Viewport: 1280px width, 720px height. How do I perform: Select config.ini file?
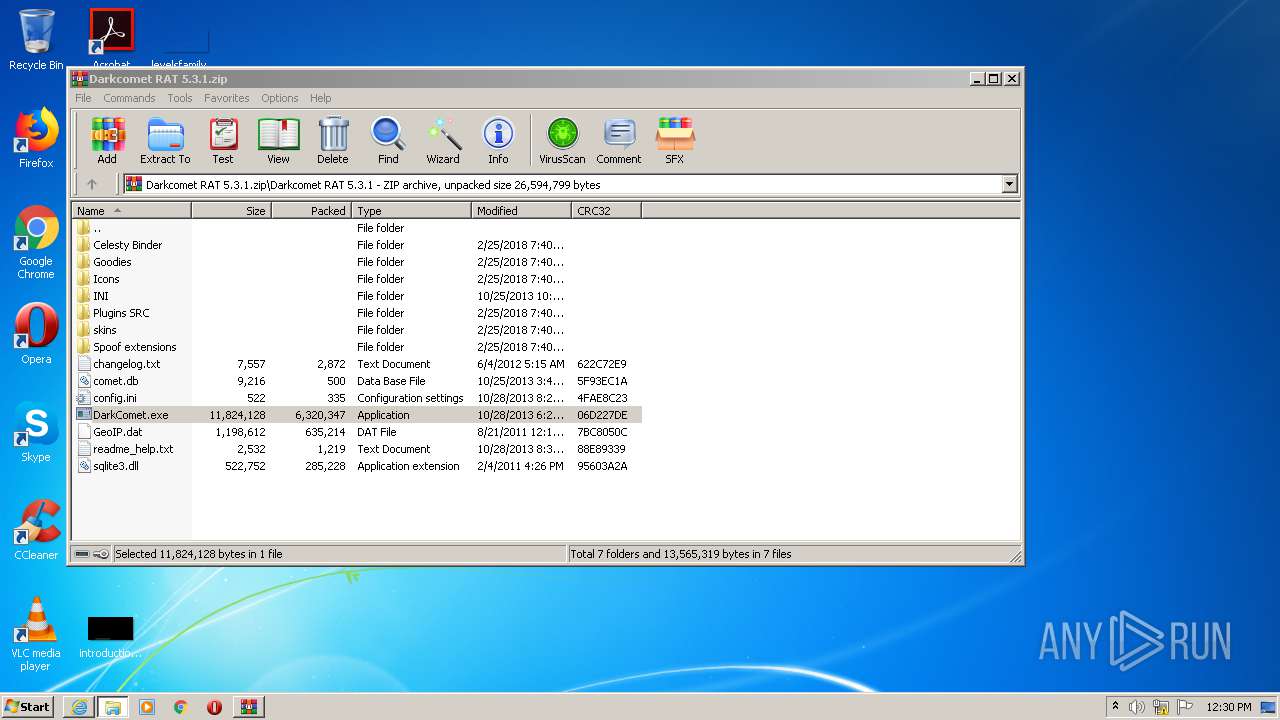coord(114,398)
